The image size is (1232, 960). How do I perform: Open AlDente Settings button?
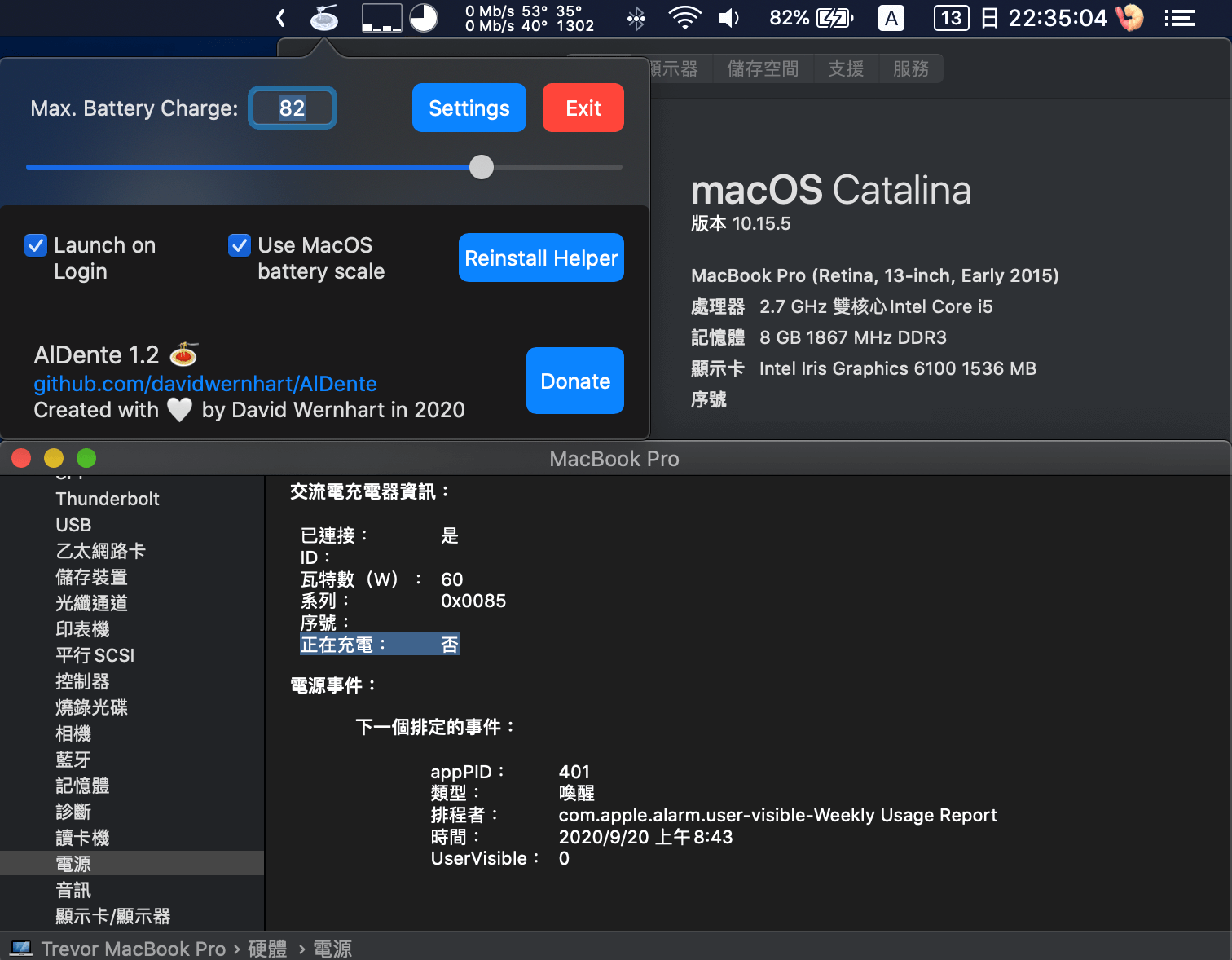coord(469,108)
